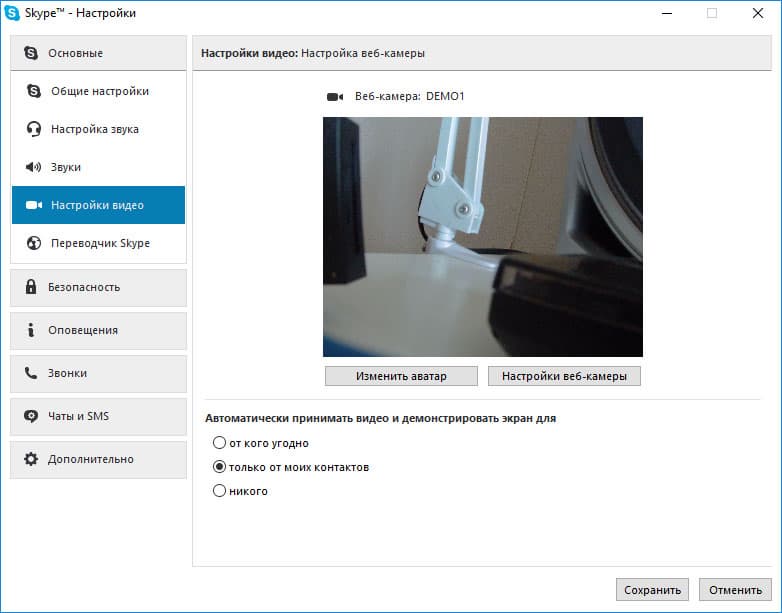Image resolution: width=782 pixels, height=613 pixels.
Task: Collapse the Основные settings section
Action: coord(98,53)
